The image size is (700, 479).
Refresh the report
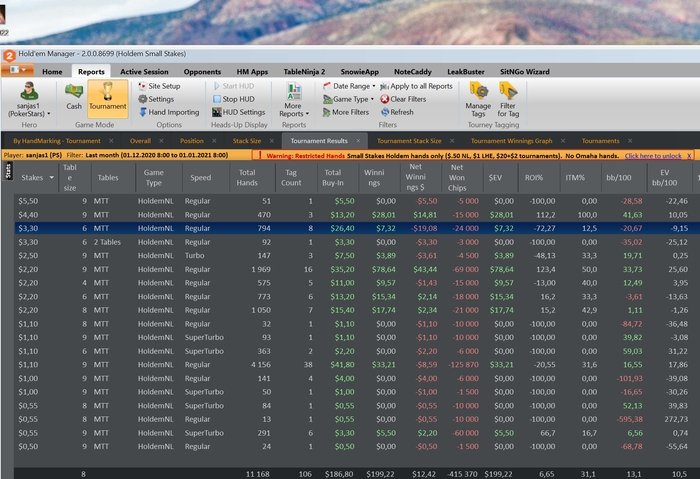[x=397, y=112]
